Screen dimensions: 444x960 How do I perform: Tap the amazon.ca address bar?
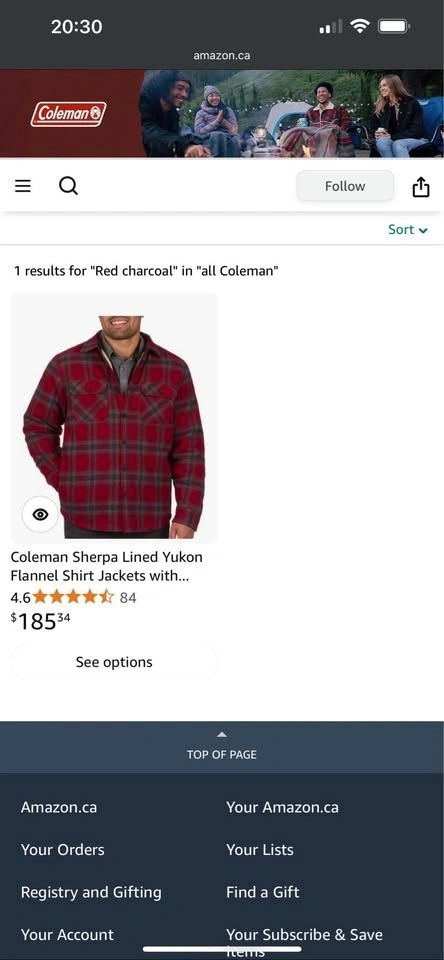point(222,55)
